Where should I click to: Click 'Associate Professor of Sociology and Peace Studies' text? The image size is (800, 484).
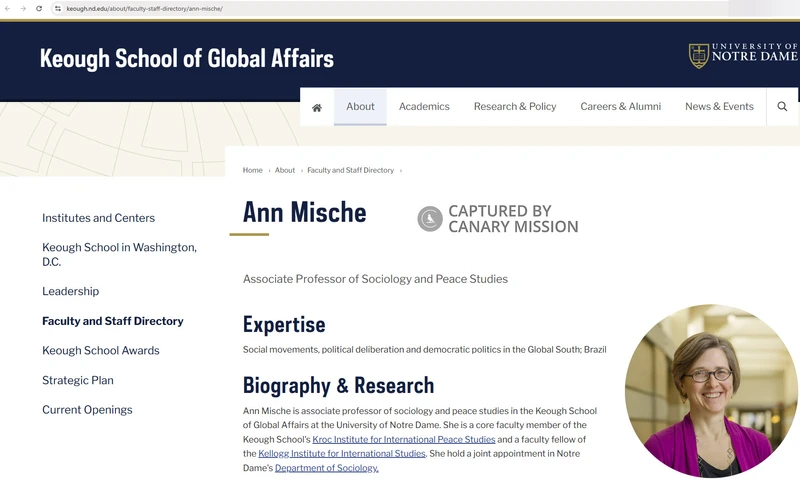coord(376,279)
